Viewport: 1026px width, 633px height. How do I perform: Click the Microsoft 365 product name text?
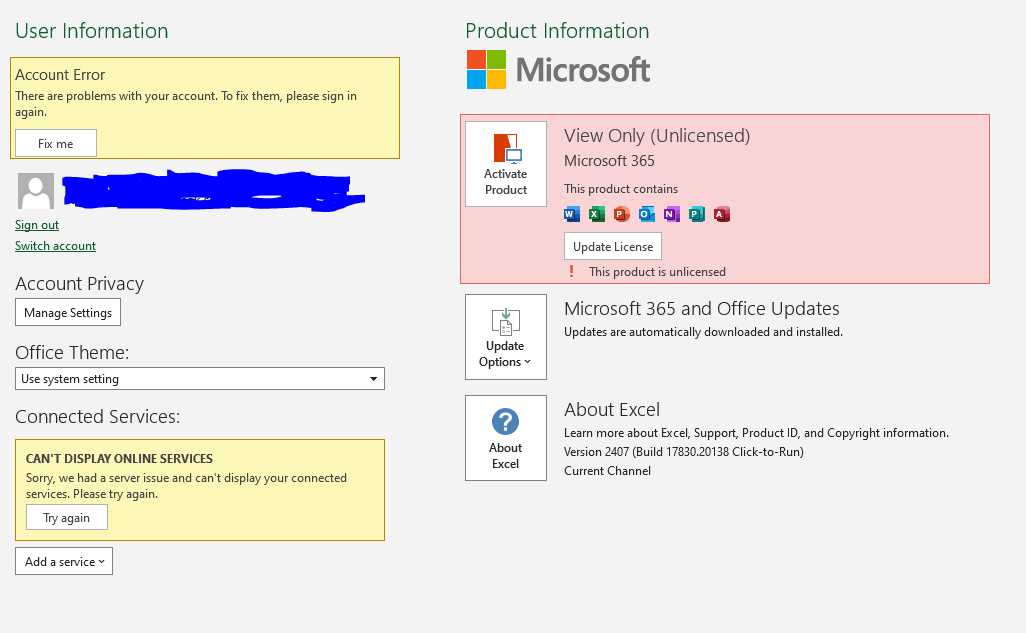(x=609, y=160)
